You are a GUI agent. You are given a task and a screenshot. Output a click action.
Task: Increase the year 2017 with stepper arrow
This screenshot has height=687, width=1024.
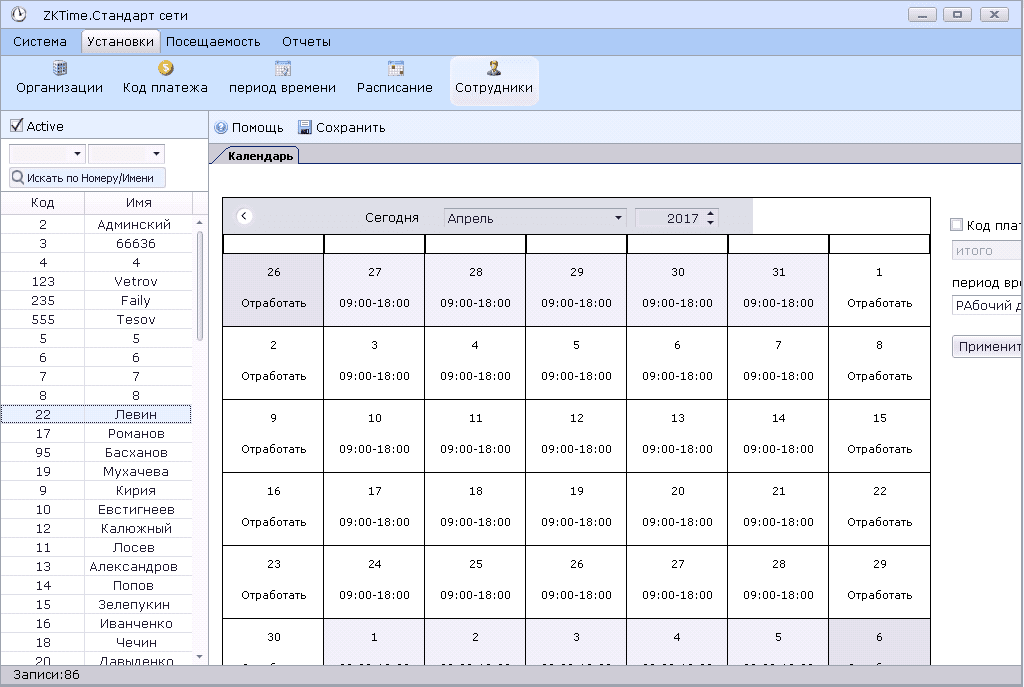pyautogui.click(x=711, y=213)
